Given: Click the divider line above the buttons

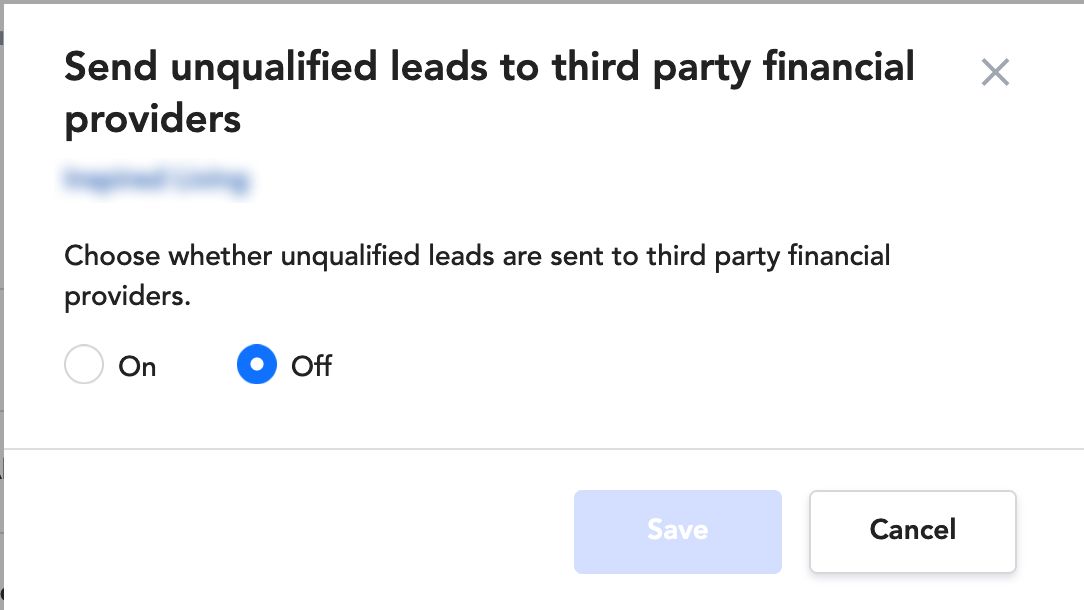Looking at the screenshot, I should pos(544,449).
